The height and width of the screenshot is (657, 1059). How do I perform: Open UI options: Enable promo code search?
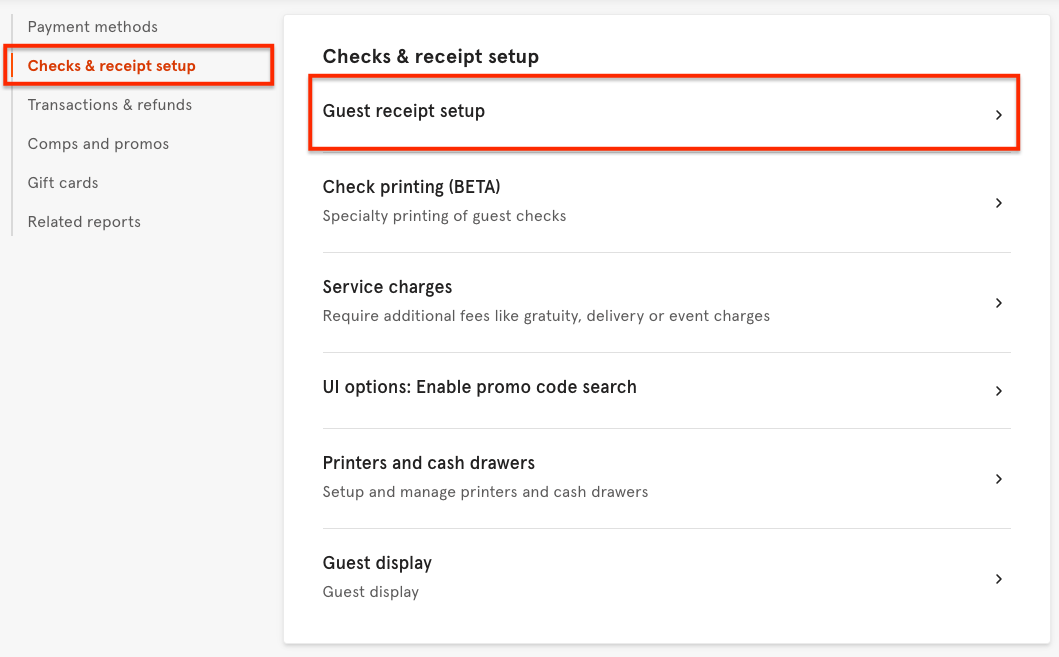tap(479, 387)
